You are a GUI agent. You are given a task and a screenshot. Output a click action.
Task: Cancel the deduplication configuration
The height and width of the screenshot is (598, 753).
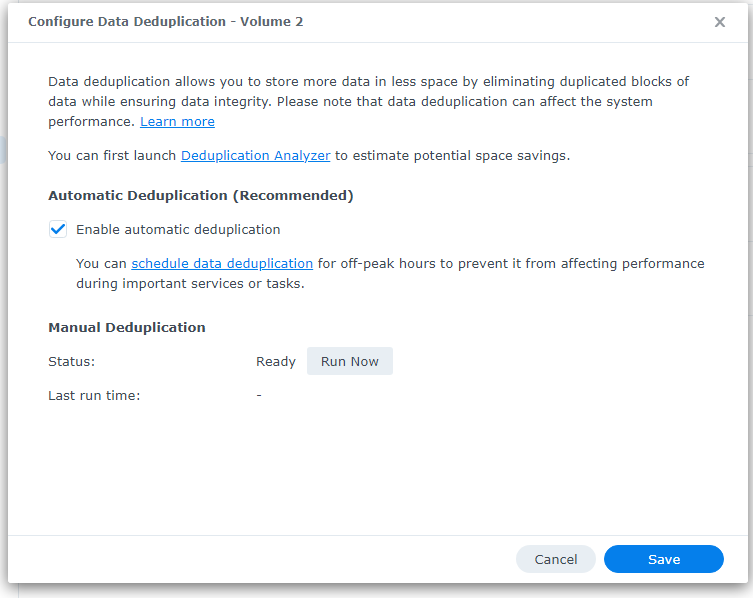(x=556, y=559)
